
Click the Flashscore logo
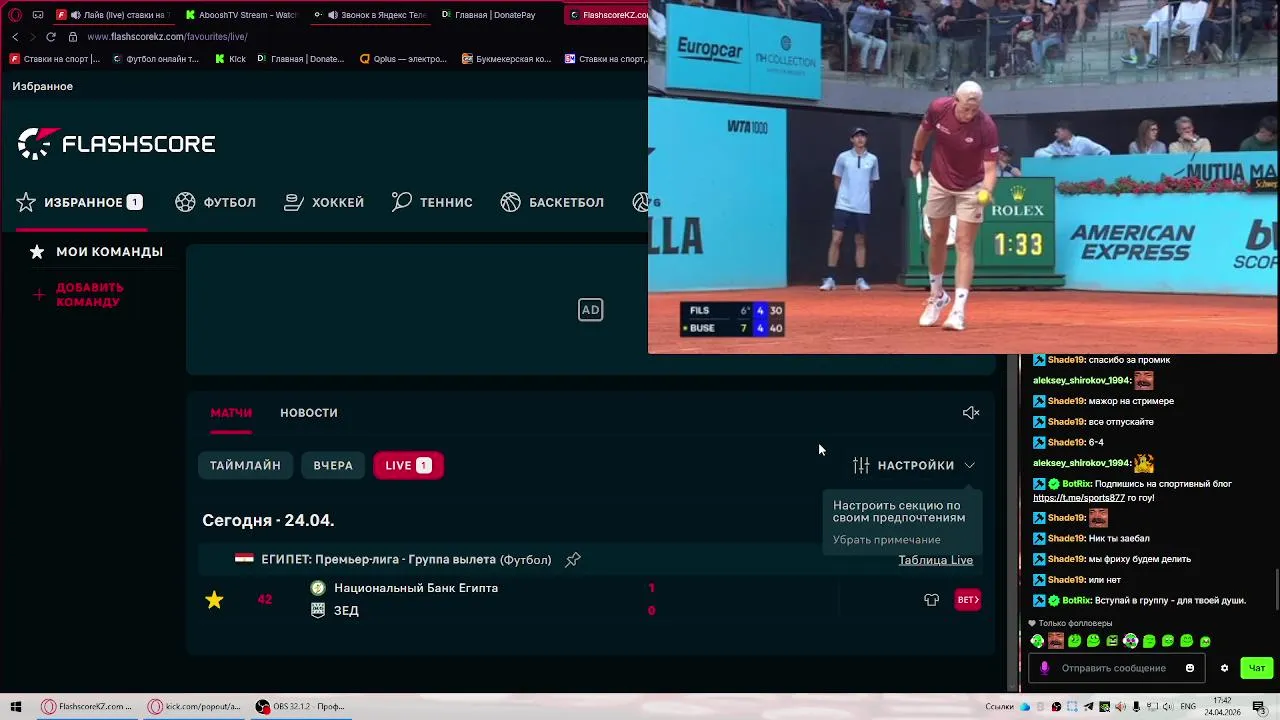pos(116,144)
